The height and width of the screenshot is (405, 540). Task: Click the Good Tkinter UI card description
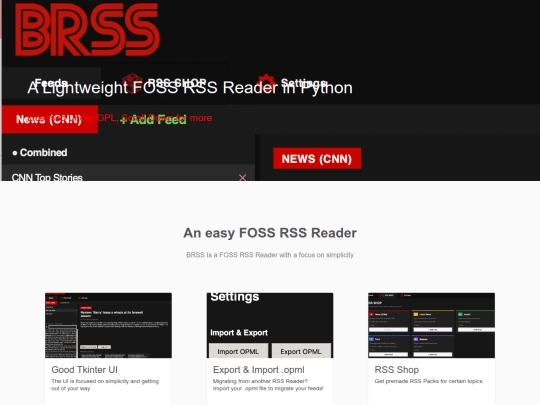[x=105, y=385]
